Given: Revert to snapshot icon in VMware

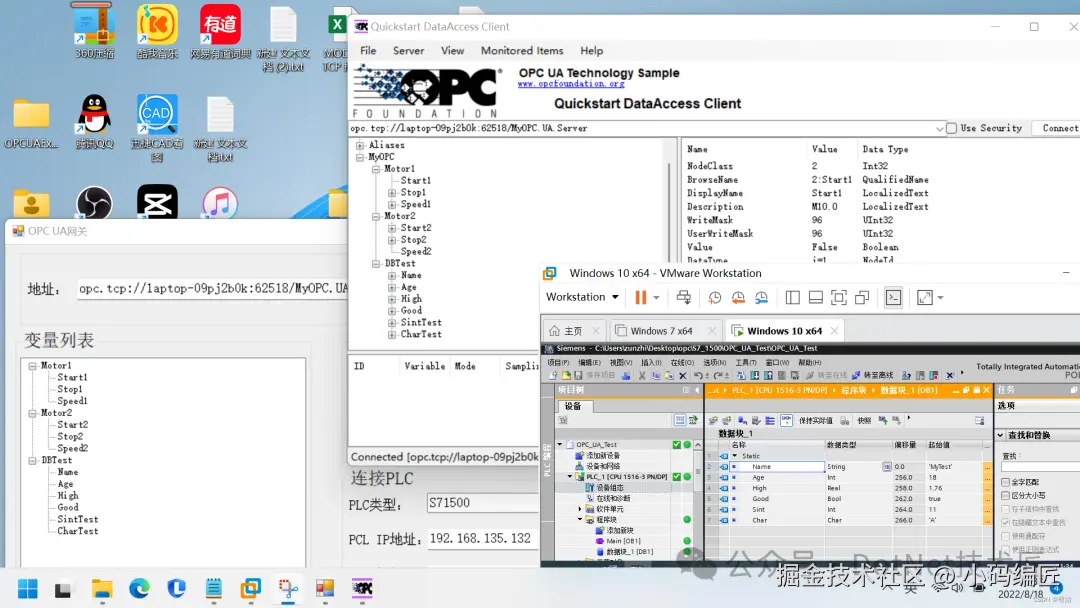Looking at the screenshot, I should click(x=738, y=297).
